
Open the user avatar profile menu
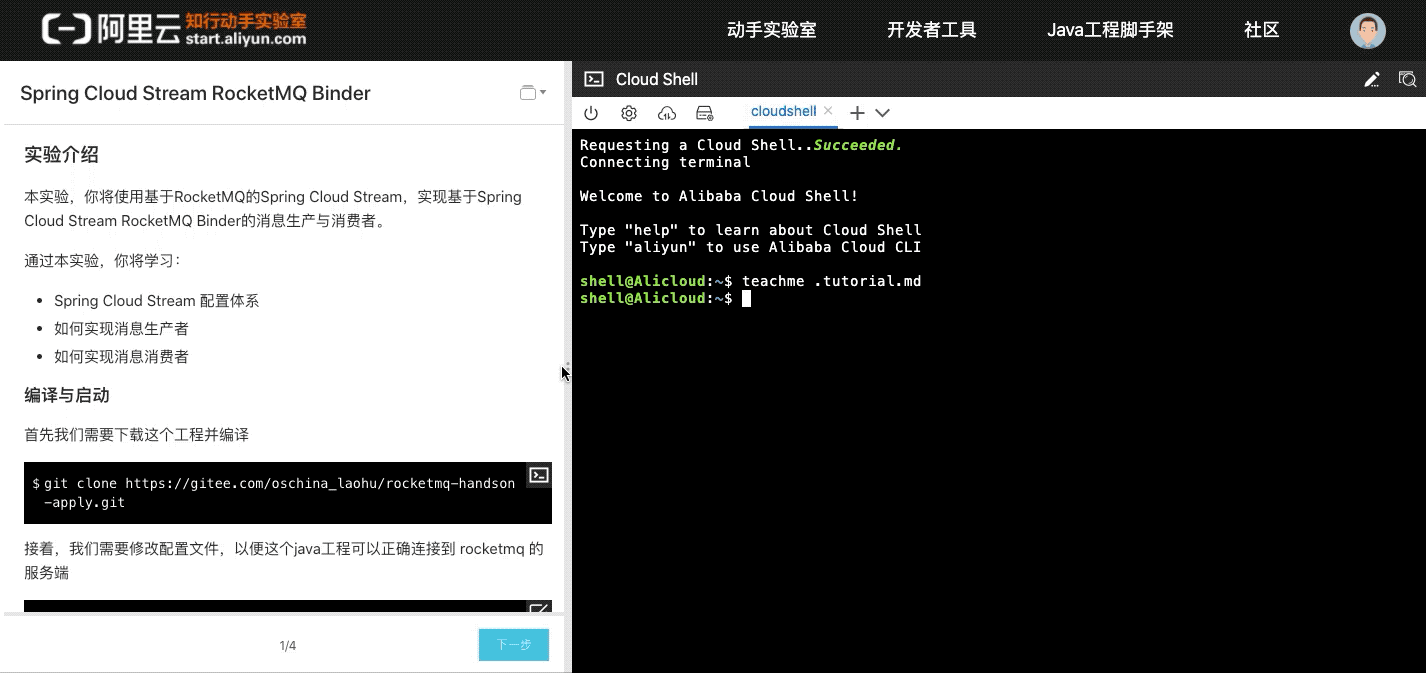[x=1367, y=31]
